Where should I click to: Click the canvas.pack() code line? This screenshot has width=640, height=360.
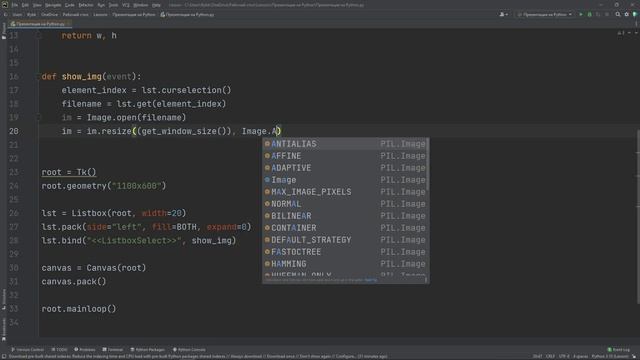(x=73, y=281)
